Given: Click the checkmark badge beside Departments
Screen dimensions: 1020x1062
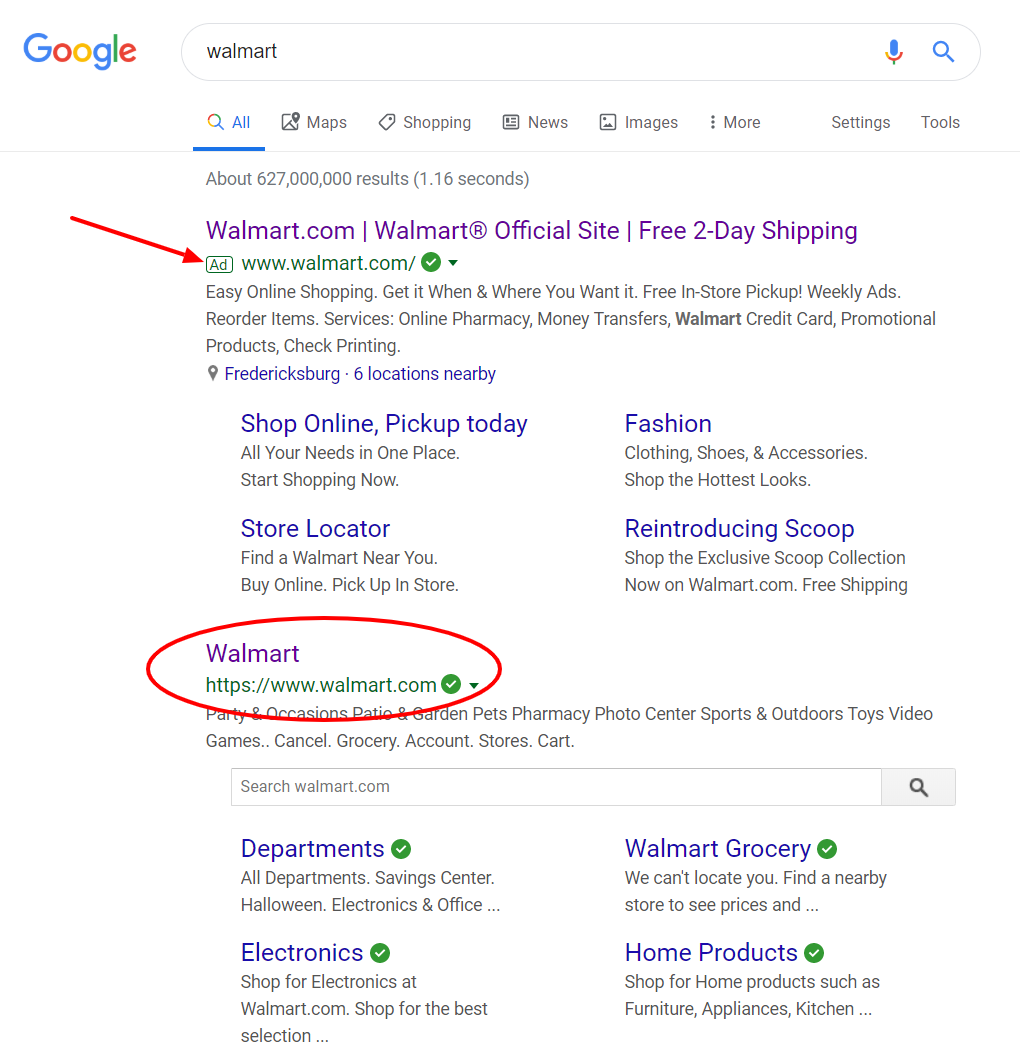Looking at the screenshot, I should pyautogui.click(x=401, y=849).
